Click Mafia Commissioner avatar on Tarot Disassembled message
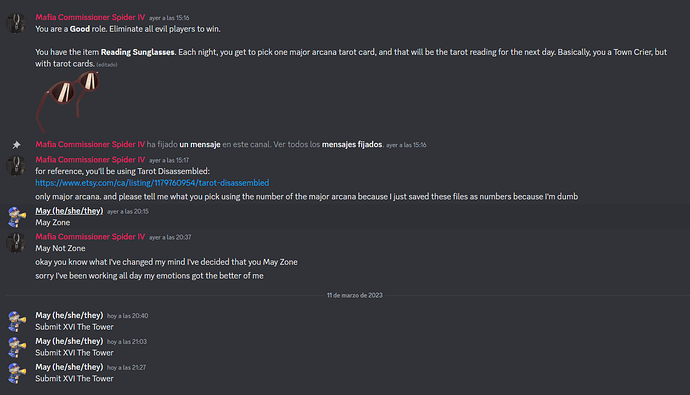The image size is (690, 395). tap(16, 166)
